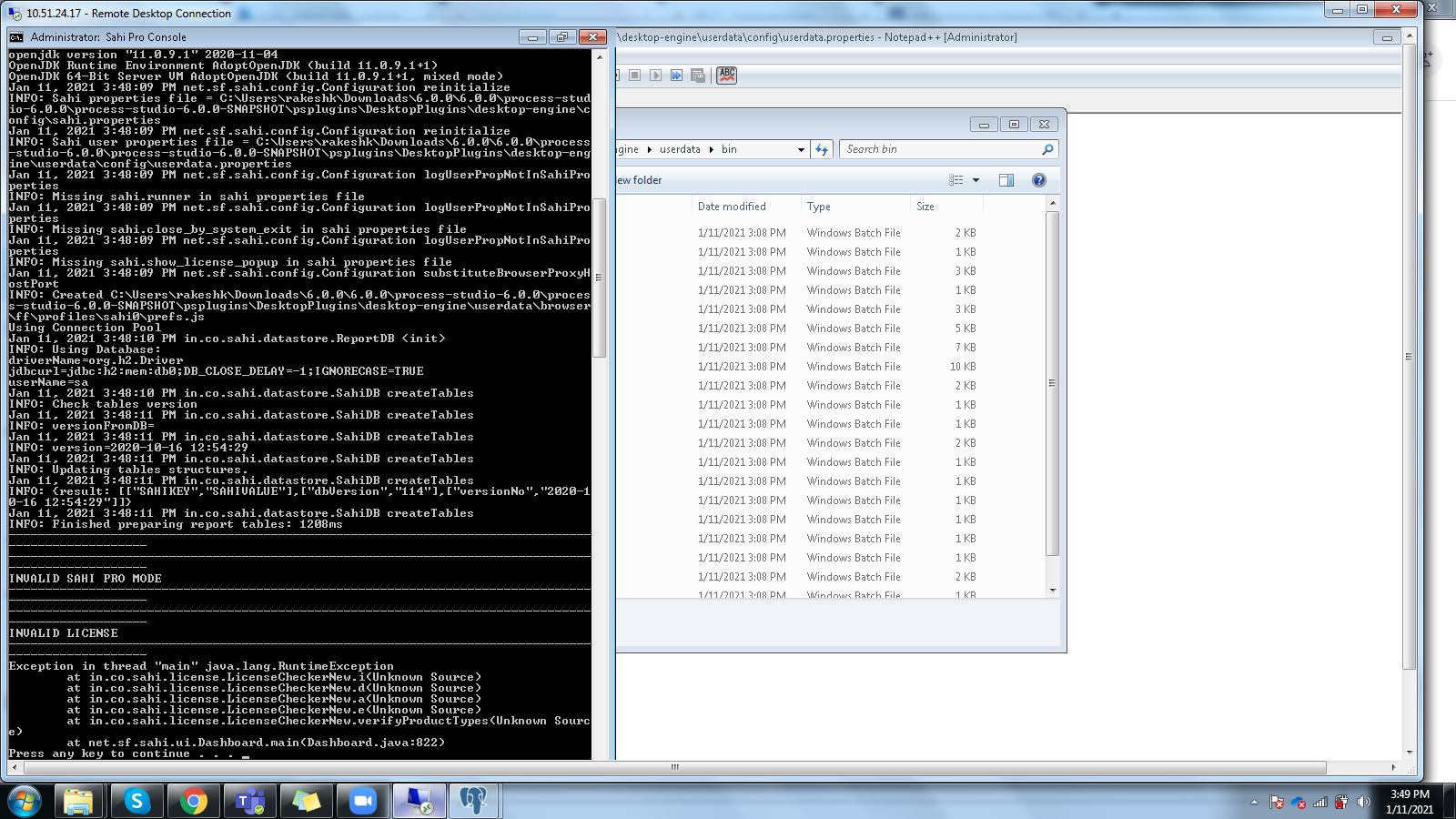The image size is (1456, 819).
Task: Click the INVALID SAHI PRO MODE line
Action: tap(86, 579)
